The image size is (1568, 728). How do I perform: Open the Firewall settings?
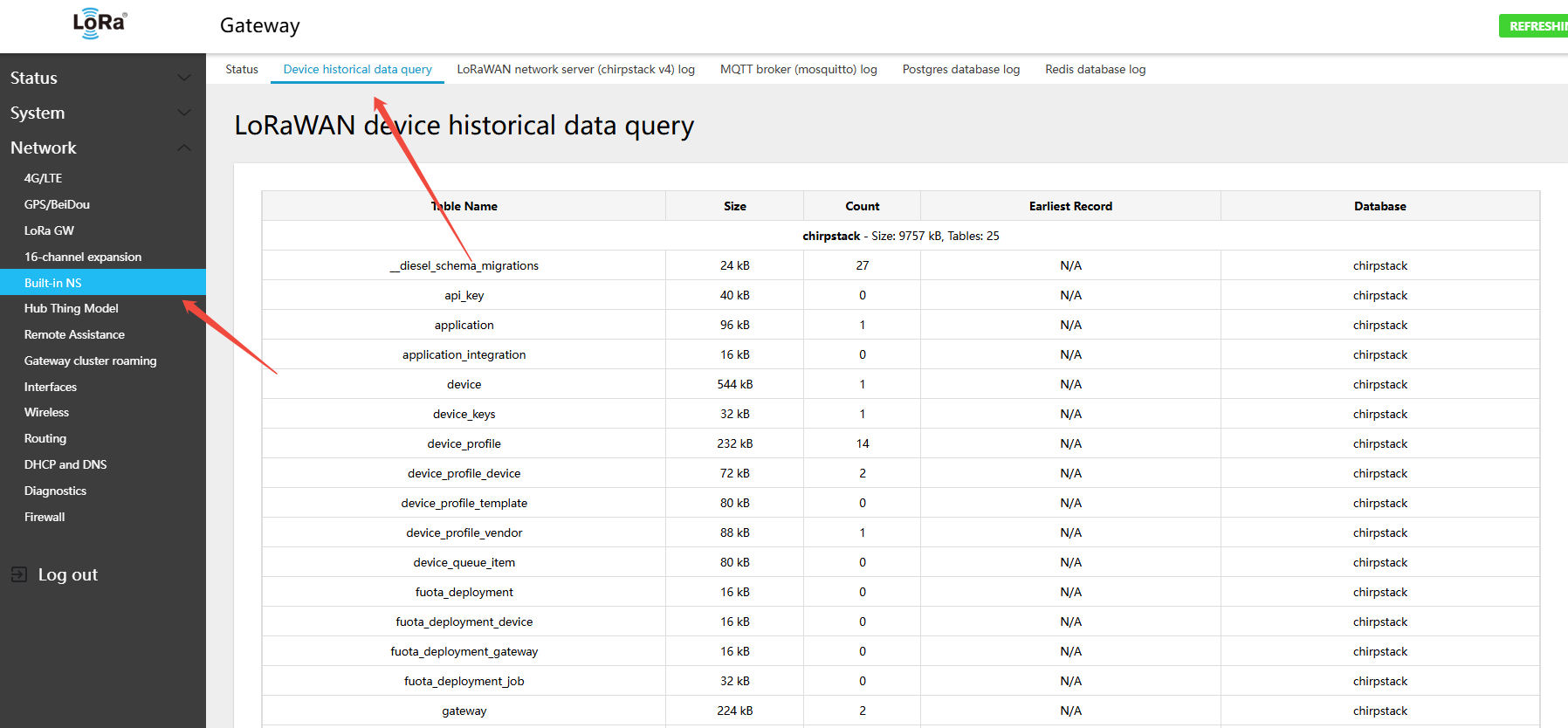(x=45, y=517)
